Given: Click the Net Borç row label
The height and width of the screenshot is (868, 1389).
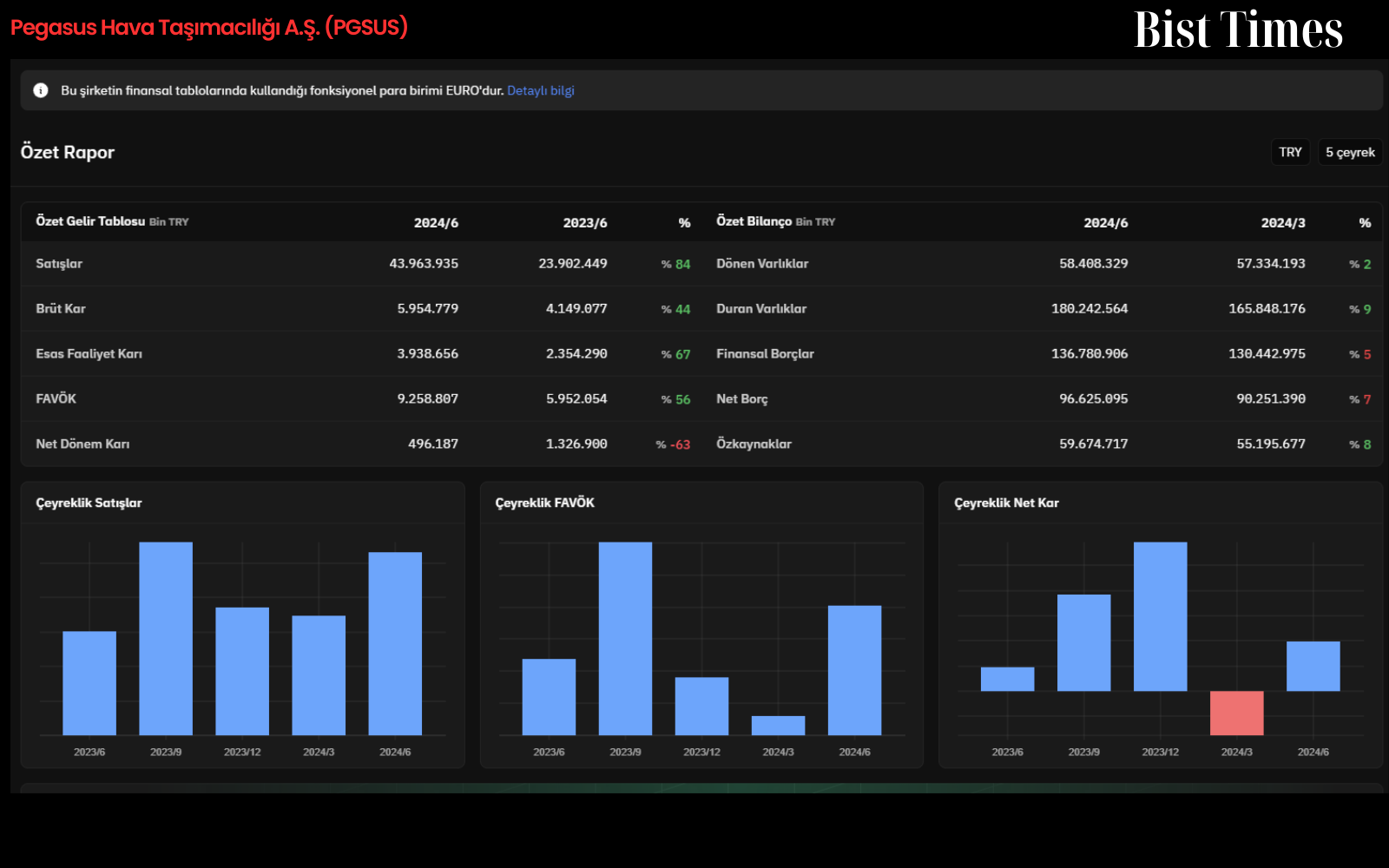Looking at the screenshot, I should click(742, 398).
